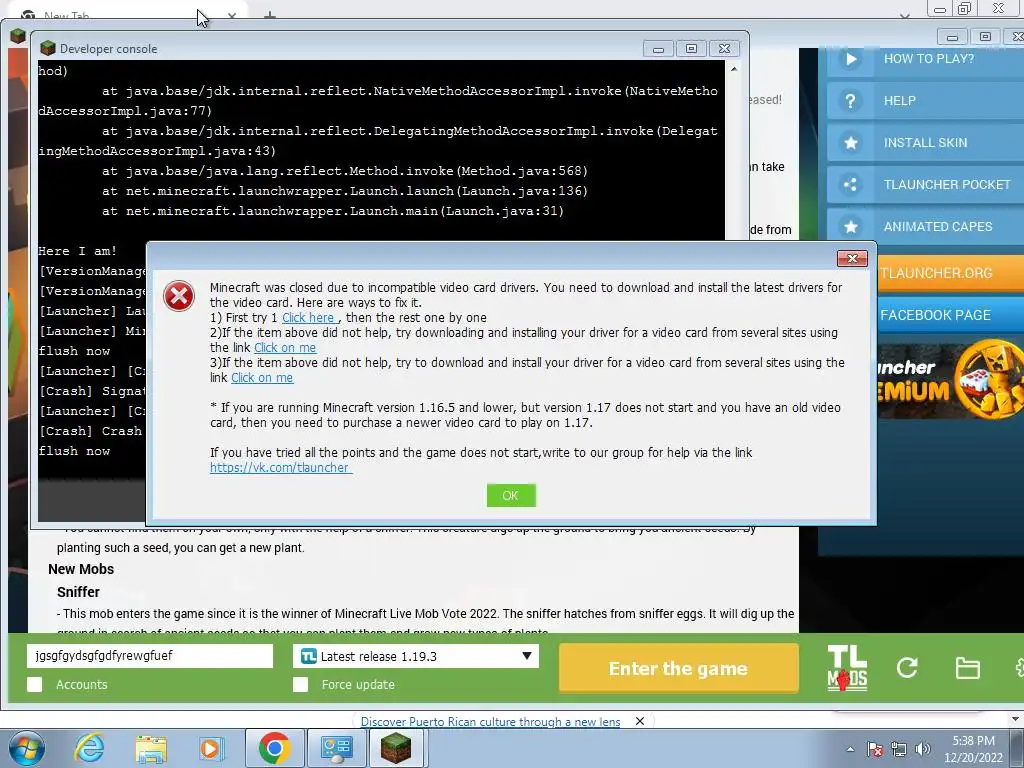Click the play icon beside HOW TO PLAY
This screenshot has height=768, width=1024.
[x=850, y=59]
